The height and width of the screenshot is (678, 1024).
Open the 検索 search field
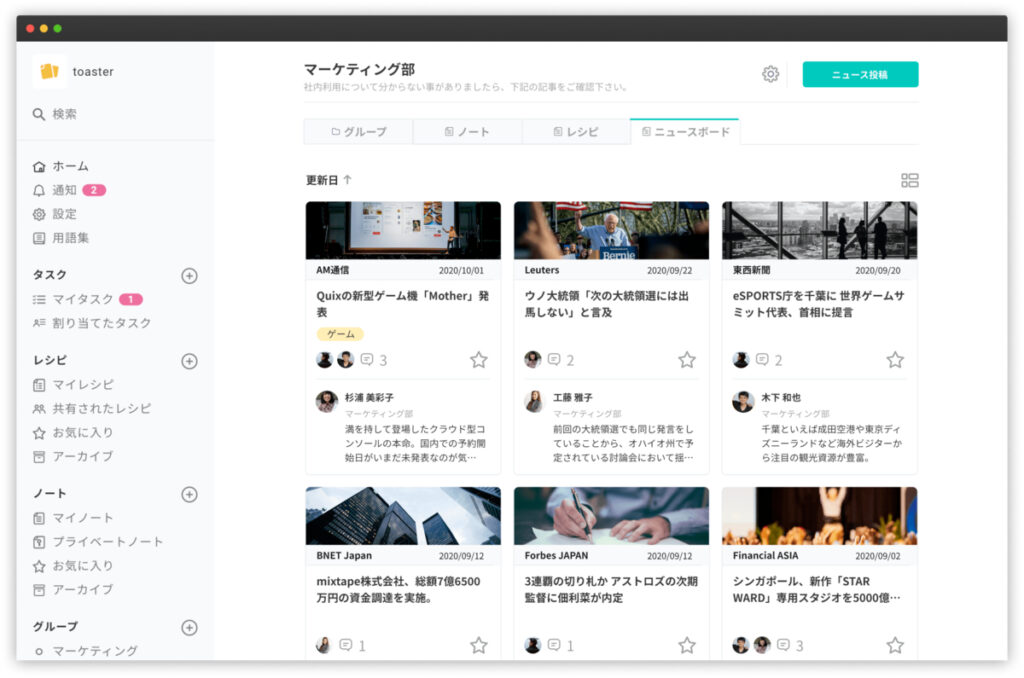(55, 114)
